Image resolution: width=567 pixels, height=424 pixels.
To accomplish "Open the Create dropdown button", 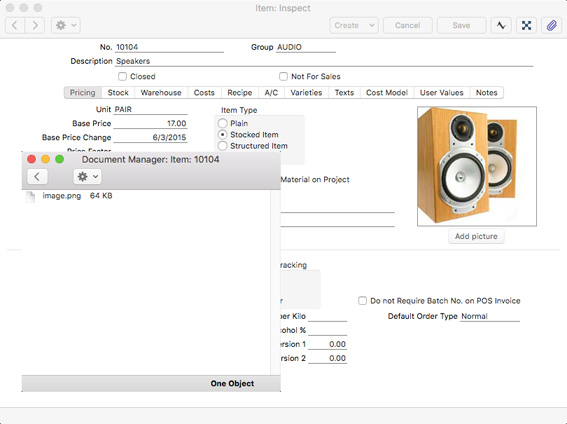I will 354,25.
